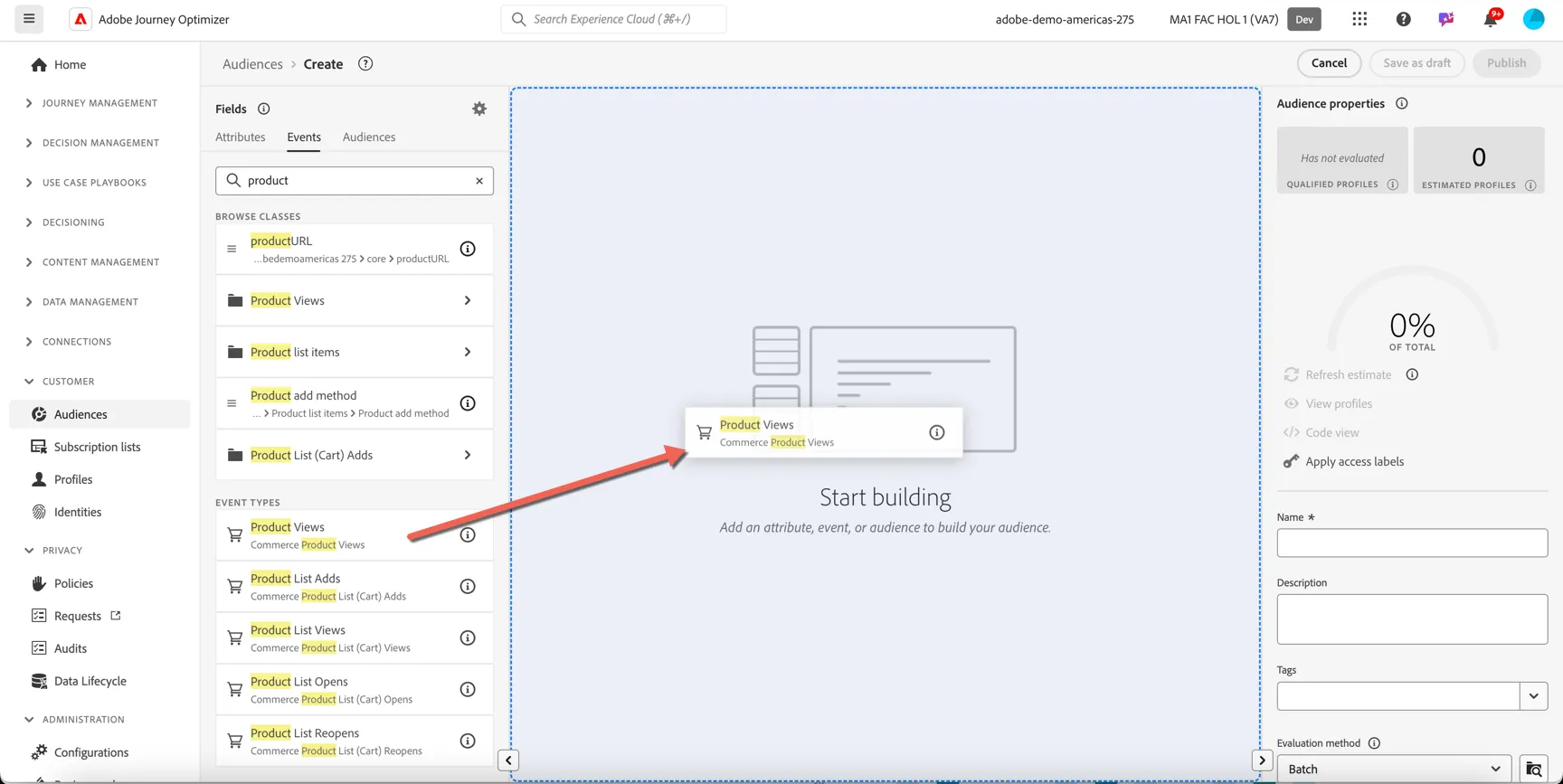Click the Audience properties info icon
This screenshot has width=1563, height=784.
pos(1401,103)
